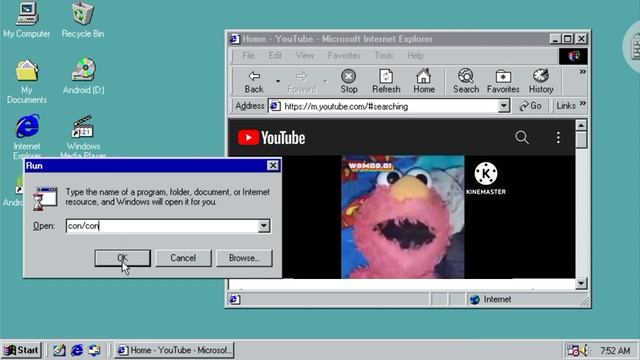
Task: Click YouTube search magnifier icon
Action: pyautogui.click(x=522, y=137)
